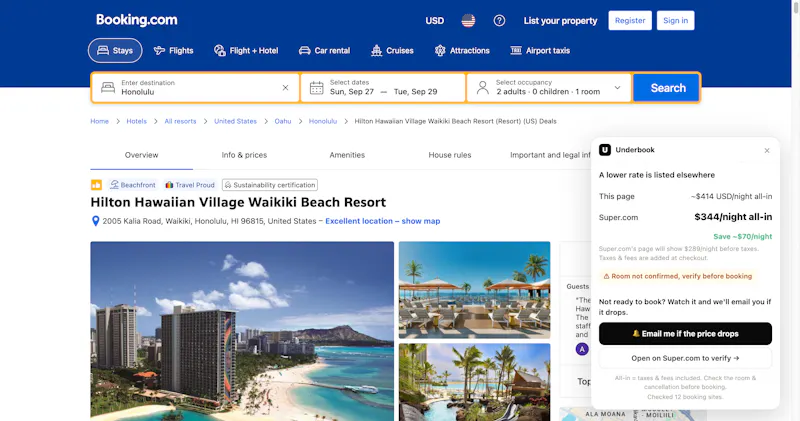800x421 pixels.
Task: Click the Booking.com logo
Action: click(x=136, y=20)
